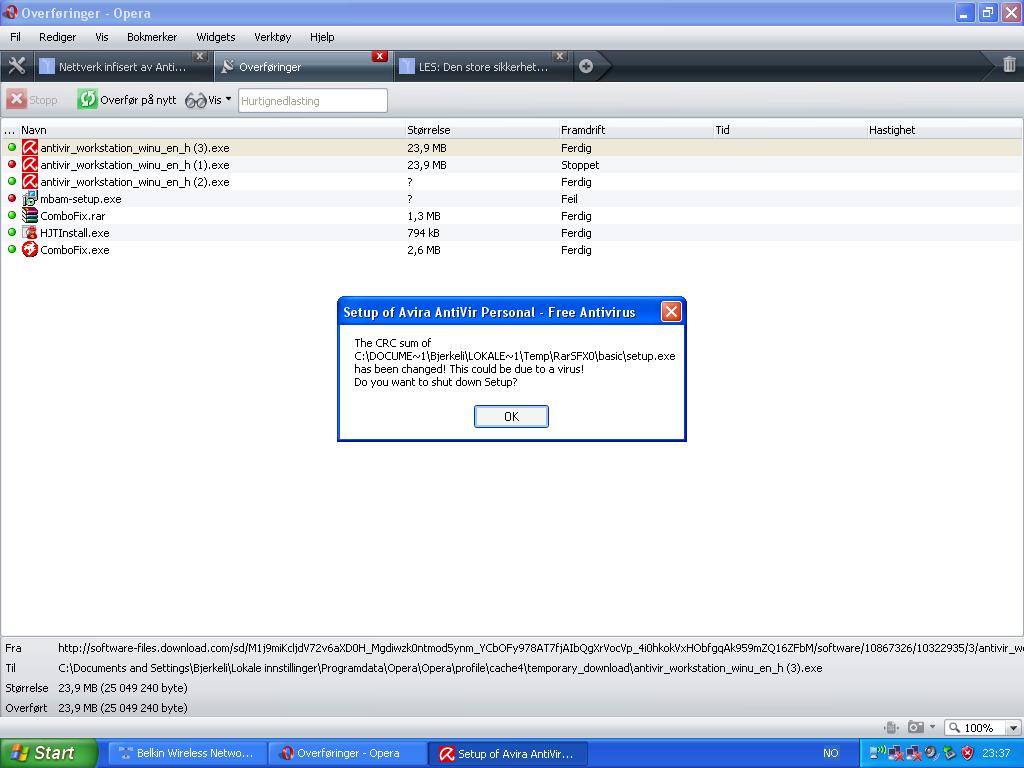Open the Widgets menu
Image resolution: width=1024 pixels, height=768 pixels.
coord(216,37)
